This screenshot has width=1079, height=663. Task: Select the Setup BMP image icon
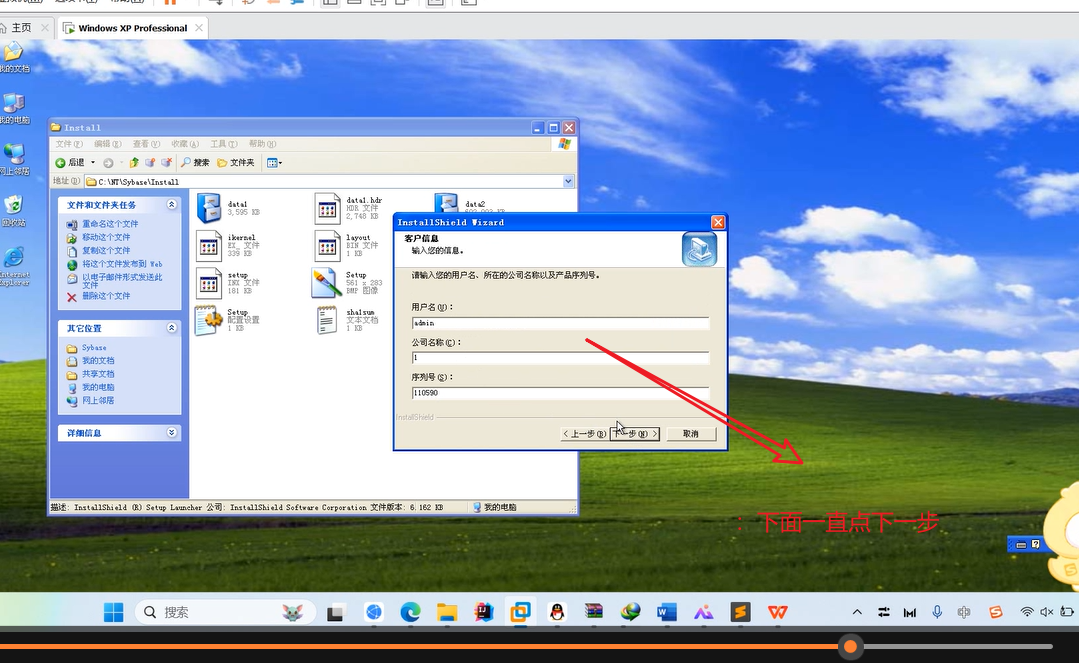(x=325, y=283)
